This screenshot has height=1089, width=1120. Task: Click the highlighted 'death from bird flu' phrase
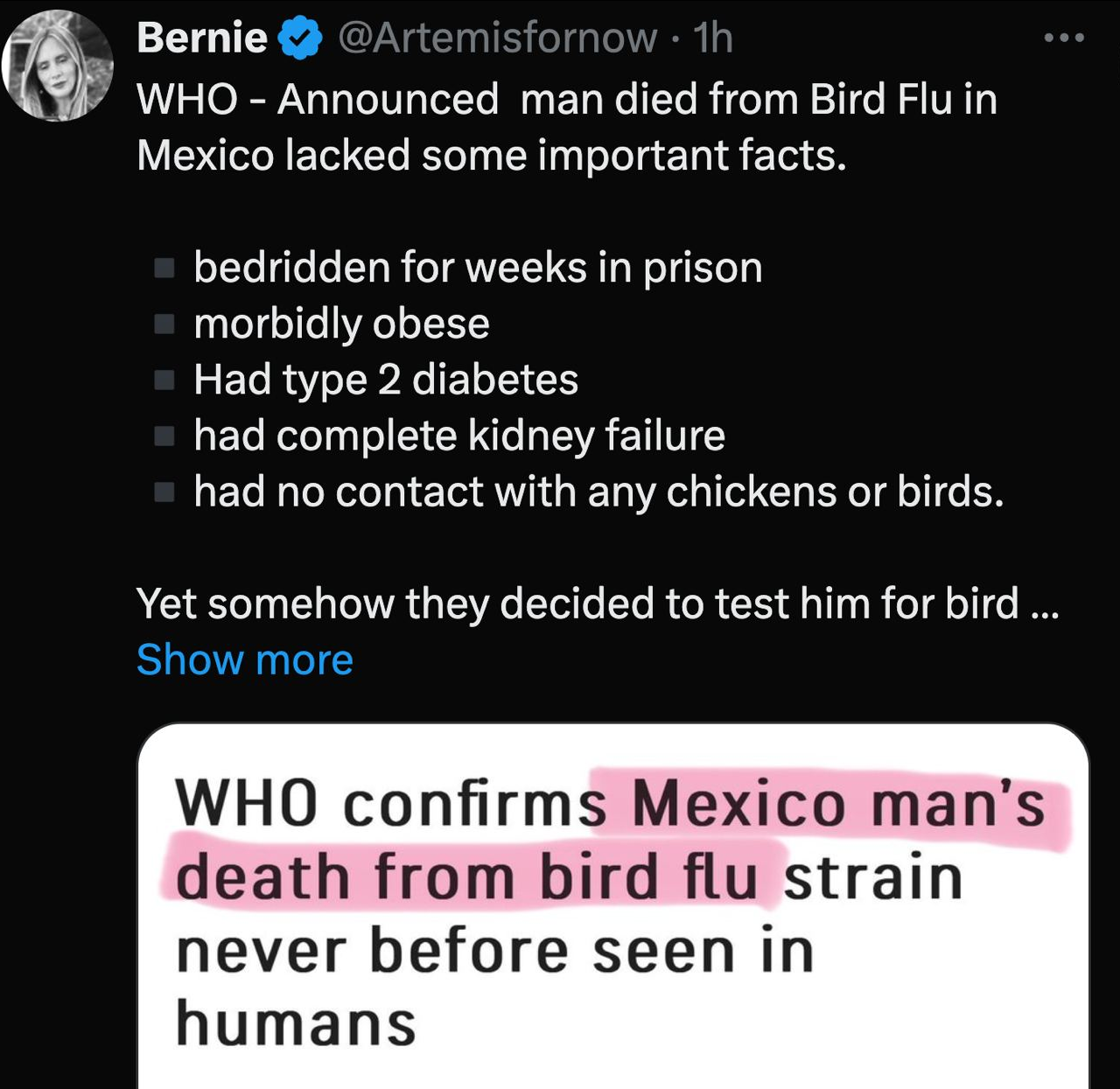pyautogui.click(x=467, y=877)
